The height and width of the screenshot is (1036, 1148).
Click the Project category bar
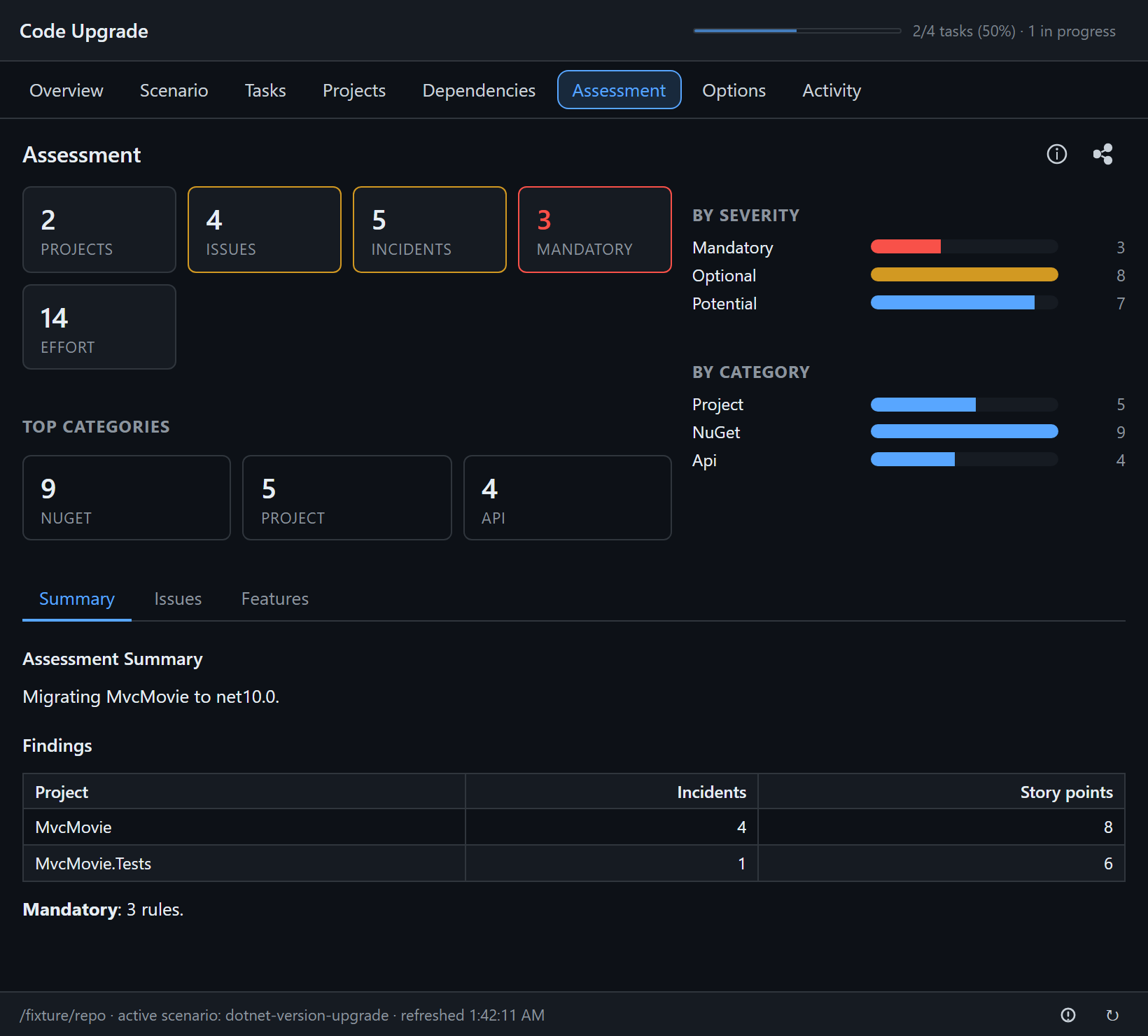point(964,405)
